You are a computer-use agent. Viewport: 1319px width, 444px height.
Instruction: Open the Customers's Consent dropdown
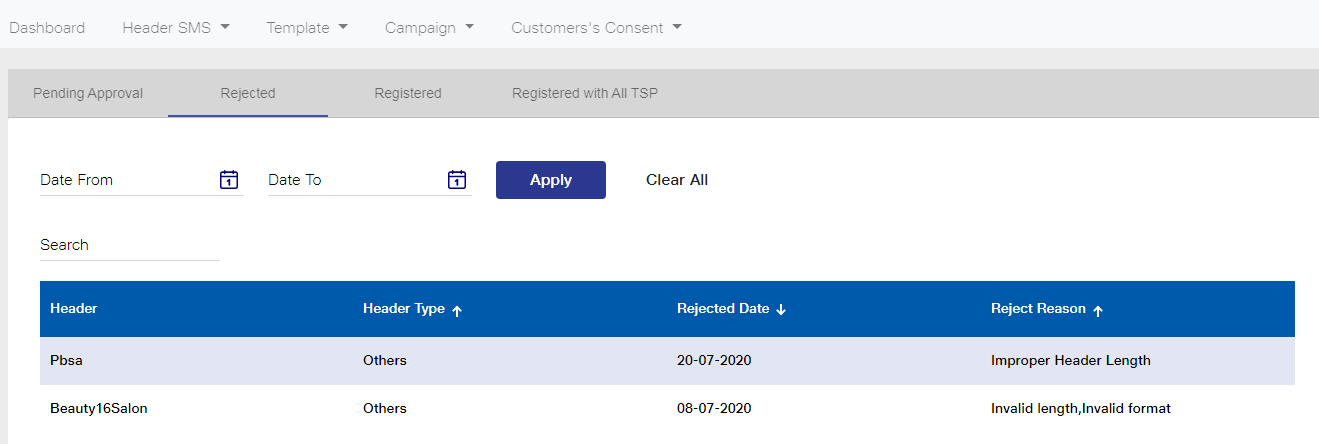(597, 28)
